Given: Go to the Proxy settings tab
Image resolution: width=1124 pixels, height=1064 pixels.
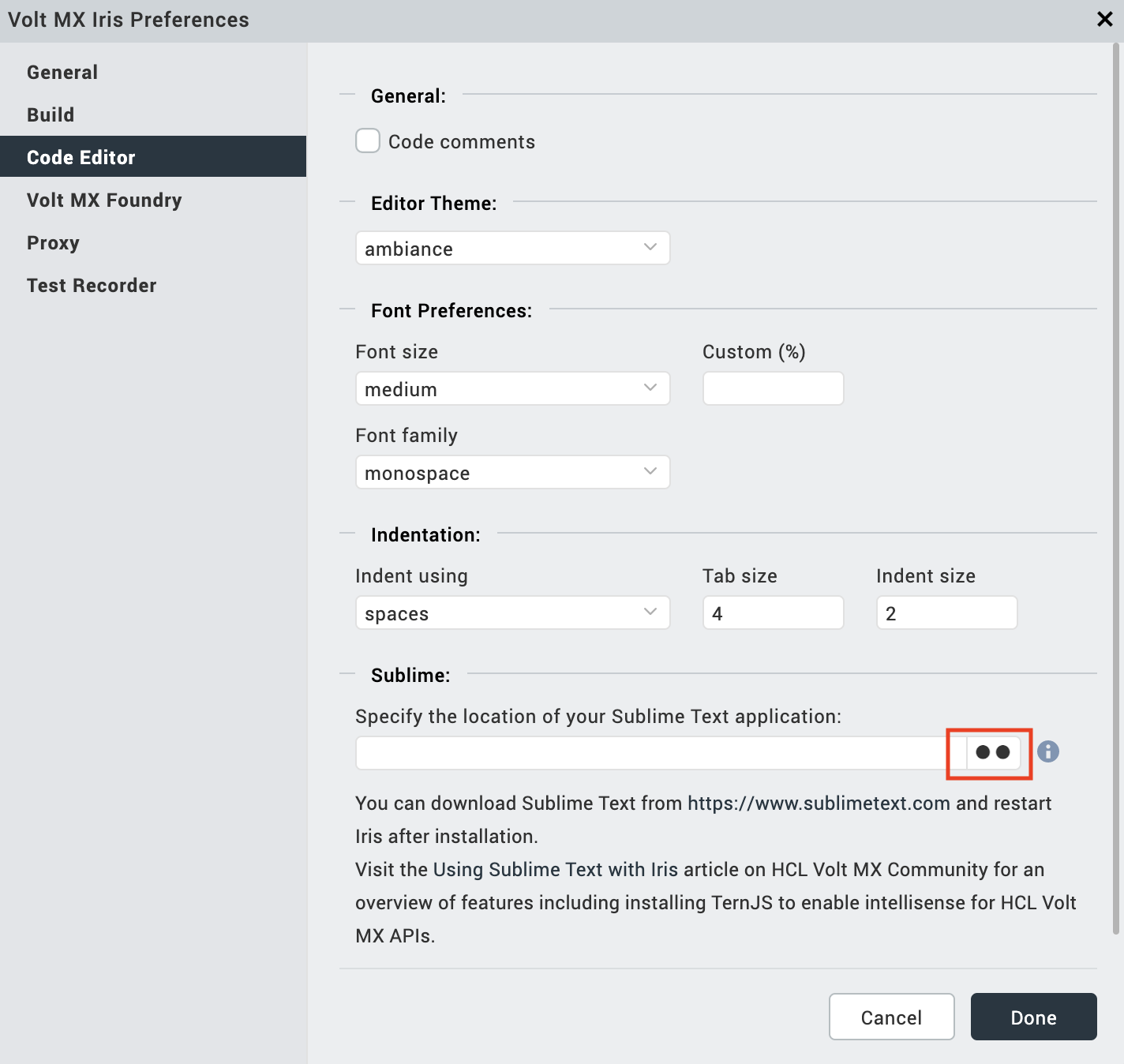Looking at the screenshot, I should (x=53, y=243).
